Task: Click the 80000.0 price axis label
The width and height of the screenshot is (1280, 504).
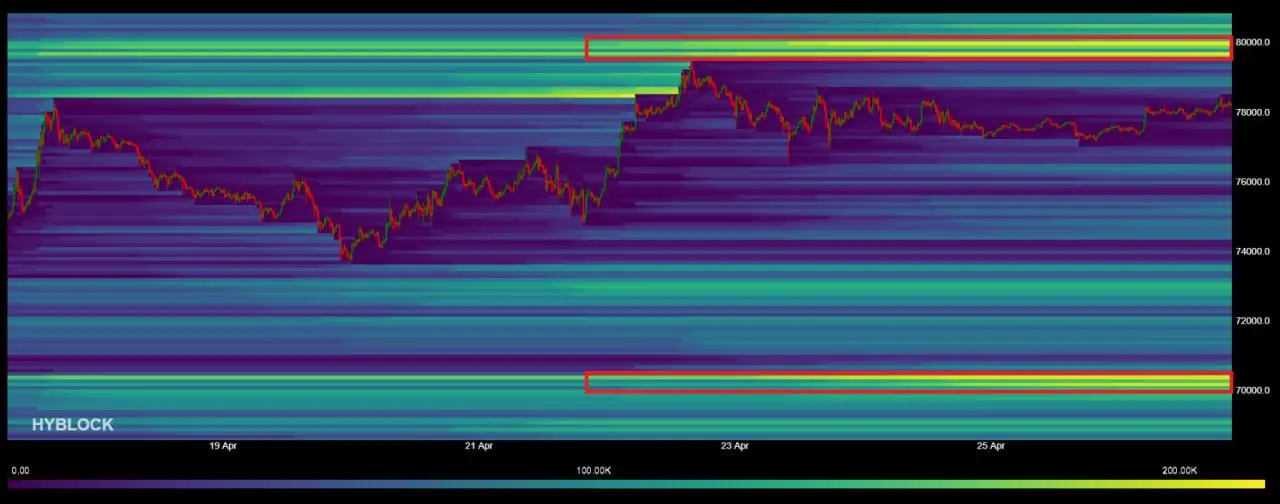Action: point(1253,42)
